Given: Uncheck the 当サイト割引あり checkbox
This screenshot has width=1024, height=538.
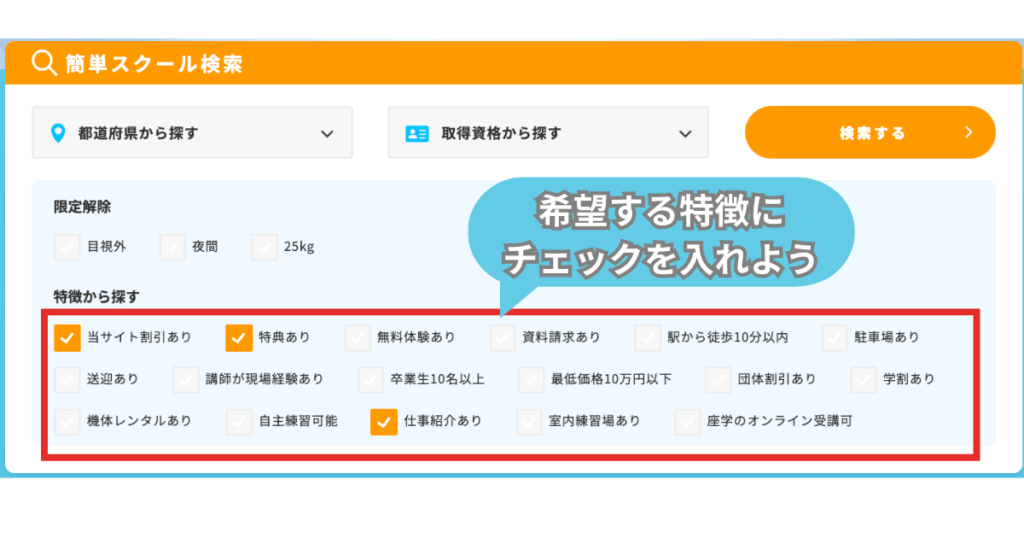Looking at the screenshot, I should pos(67,338).
